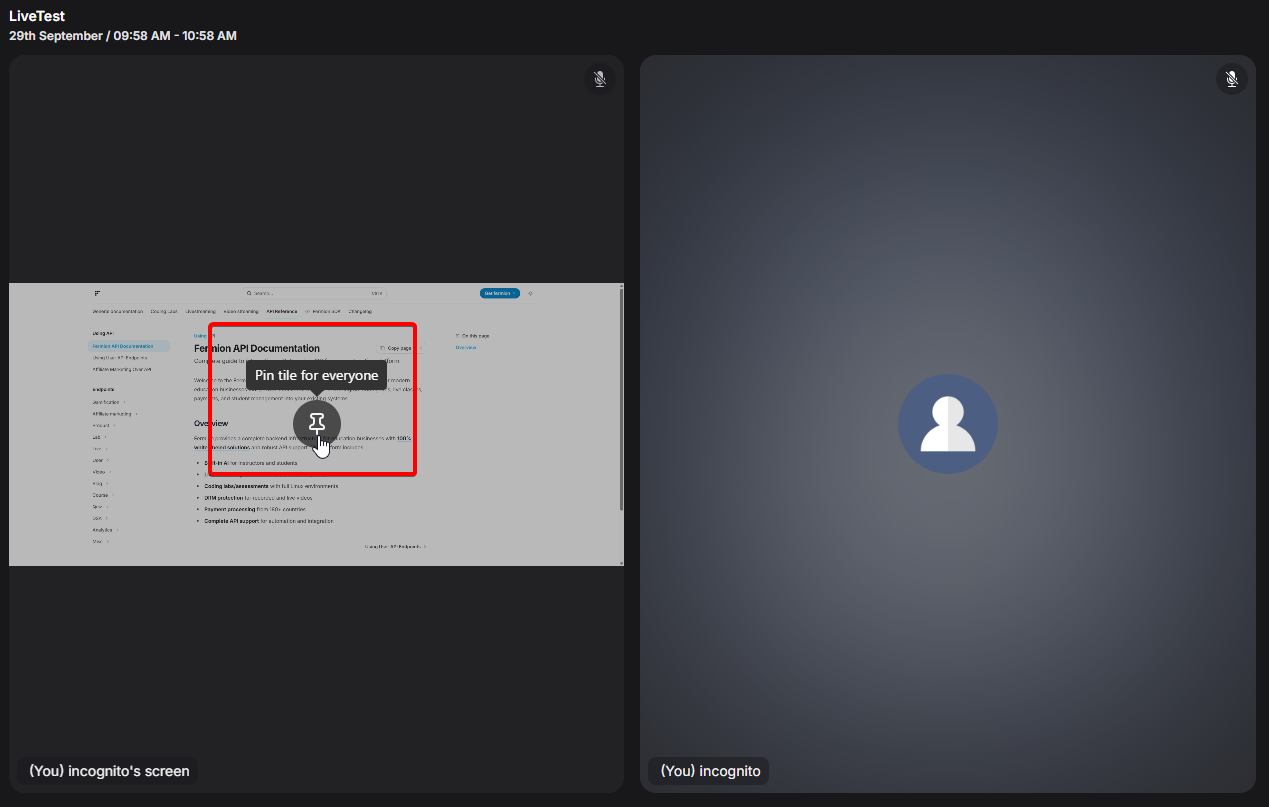
Task: Click the Overview link under On this page
Action: (x=466, y=347)
